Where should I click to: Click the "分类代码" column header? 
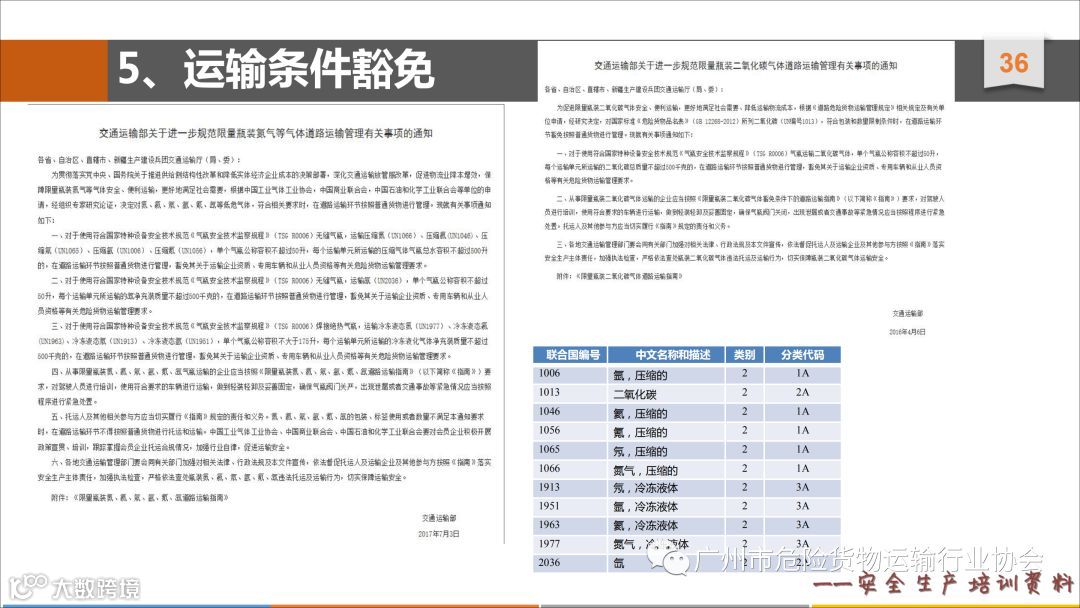pos(802,355)
